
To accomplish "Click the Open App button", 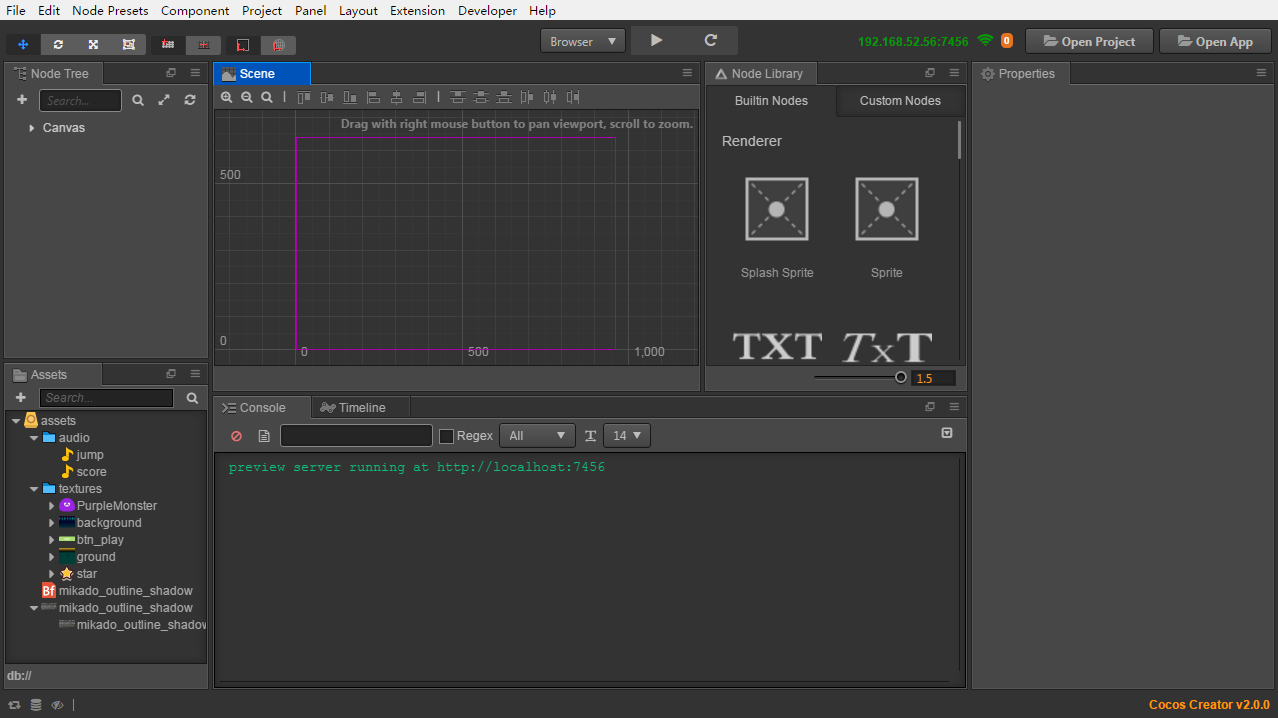I will pos(1215,42).
